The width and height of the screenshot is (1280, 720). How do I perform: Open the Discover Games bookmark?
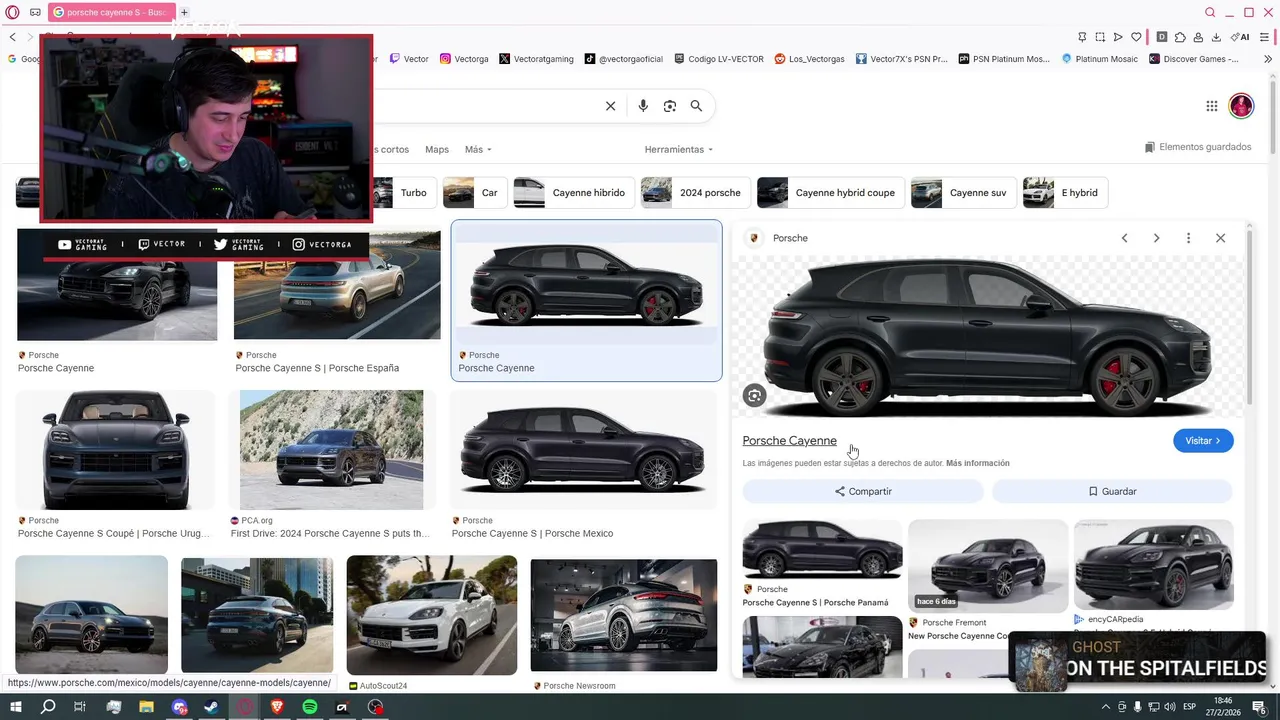pyautogui.click(x=1194, y=59)
